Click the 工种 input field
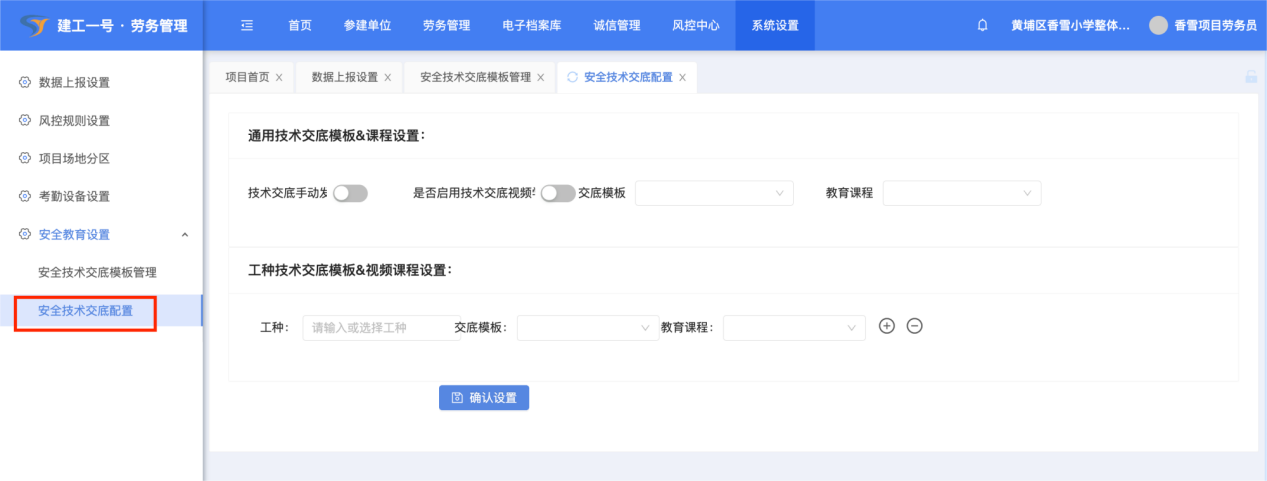The width and height of the screenshot is (1267, 481). point(380,327)
